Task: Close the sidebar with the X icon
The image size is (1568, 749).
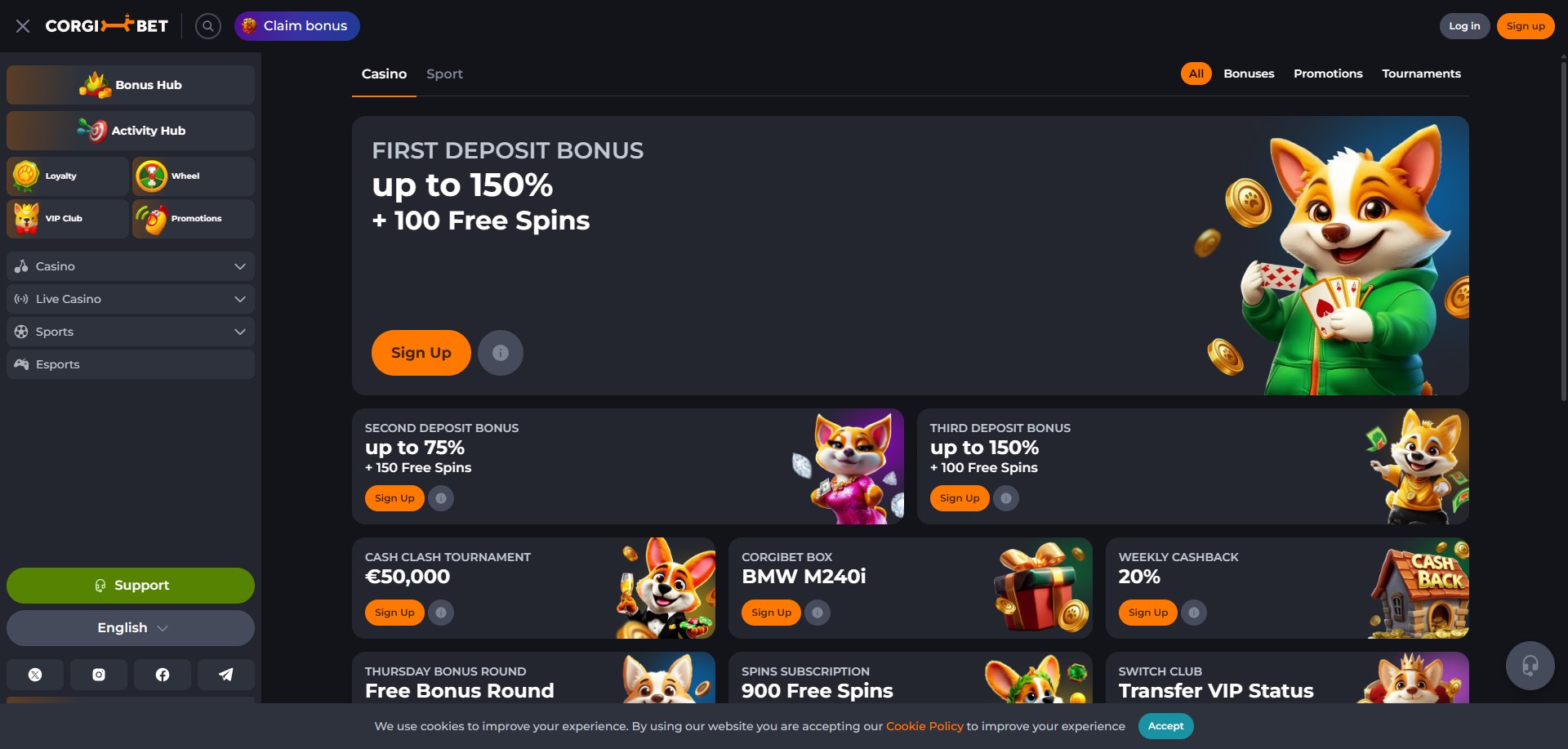Action: pyautogui.click(x=23, y=26)
